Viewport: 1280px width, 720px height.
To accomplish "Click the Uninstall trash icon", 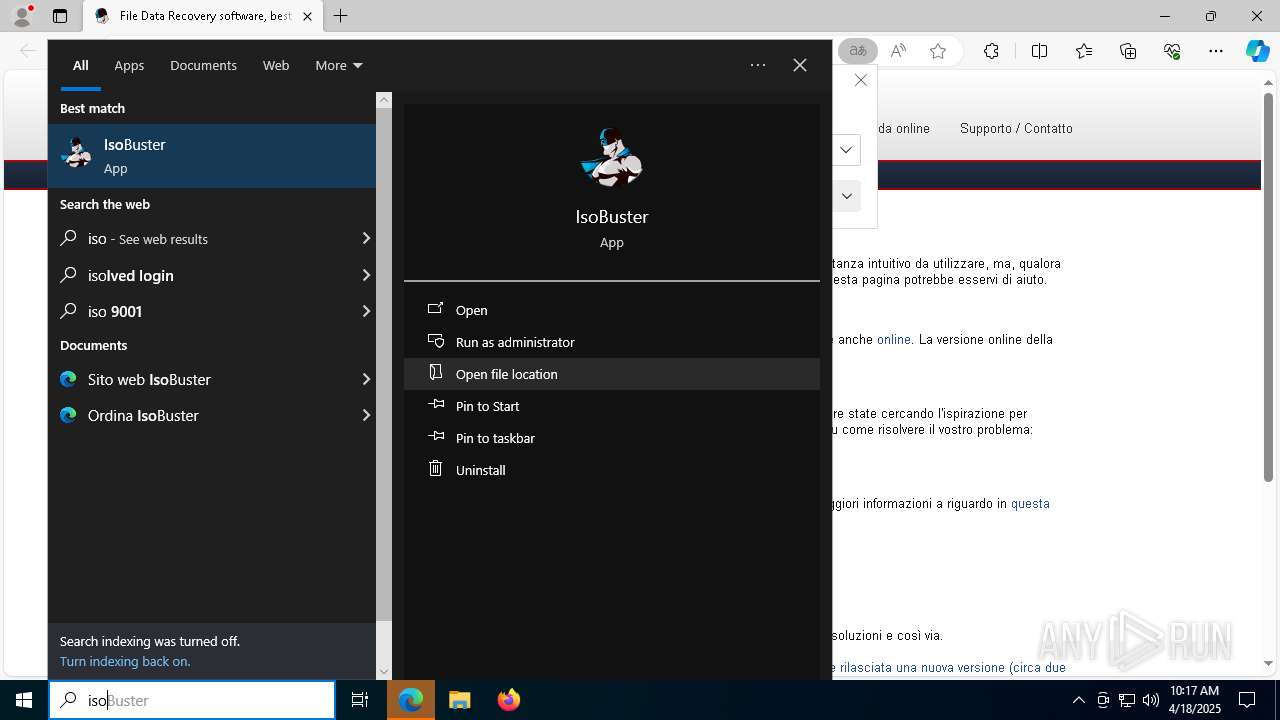I will tap(435, 468).
